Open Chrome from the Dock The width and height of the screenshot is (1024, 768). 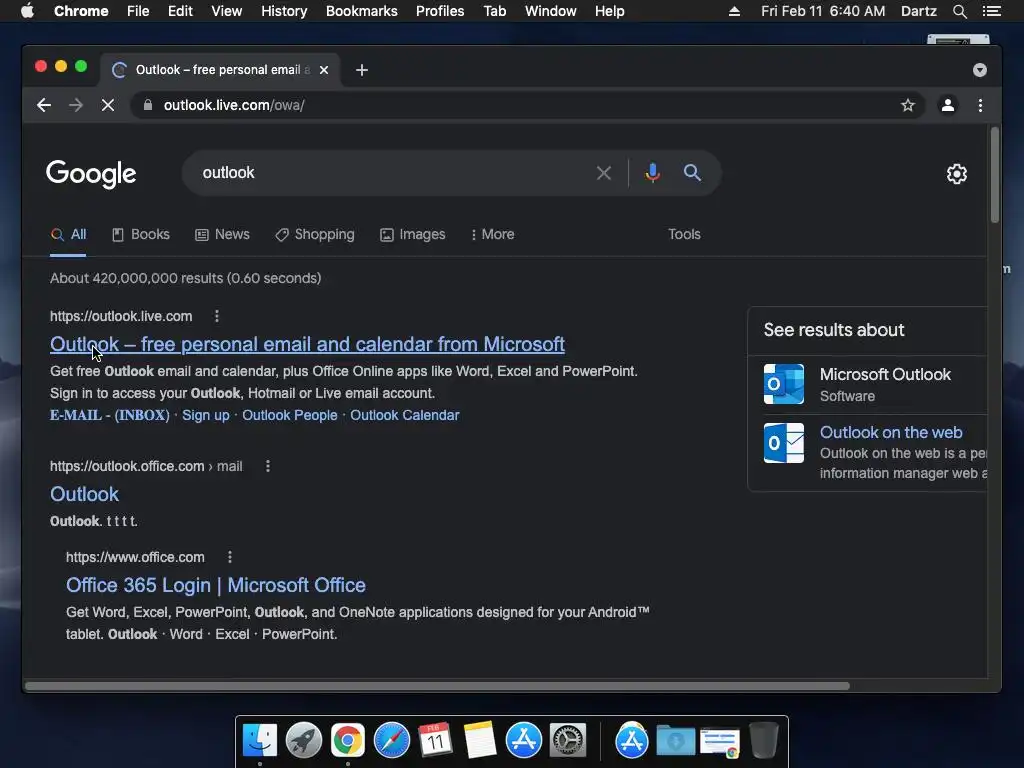coord(347,741)
